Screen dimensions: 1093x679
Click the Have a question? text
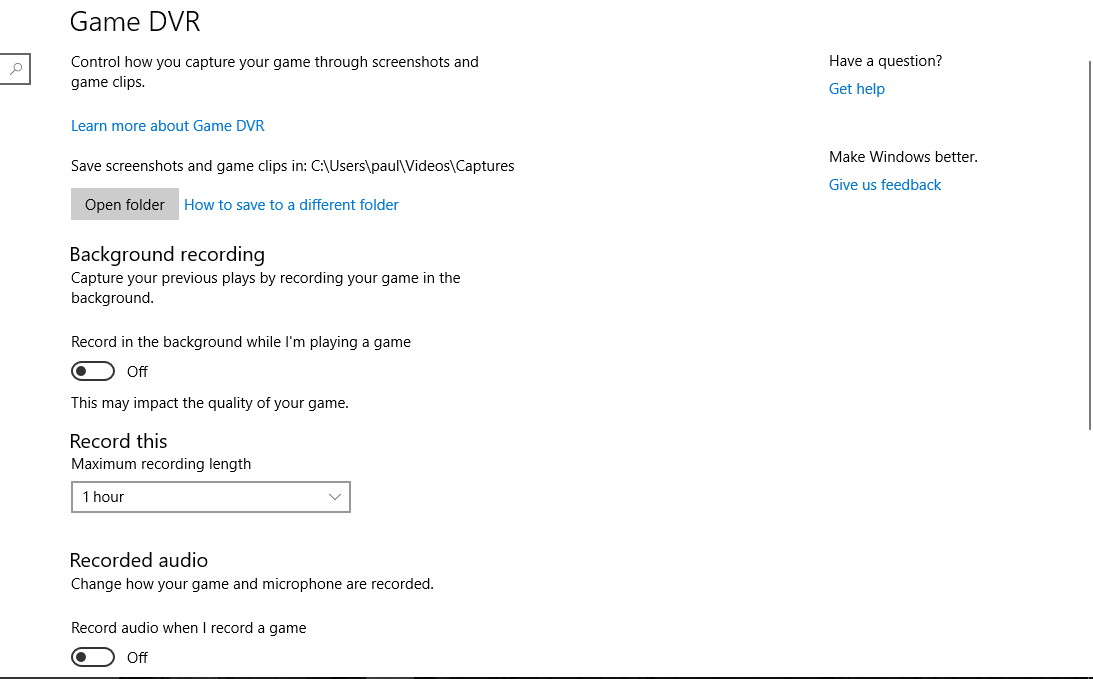click(x=885, y=61)
